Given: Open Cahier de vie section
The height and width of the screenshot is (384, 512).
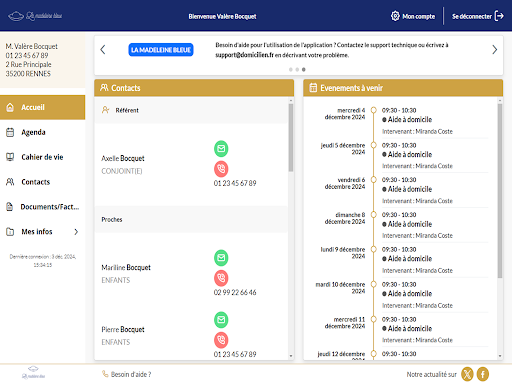Looking at the screenshot, I should 43,157.
